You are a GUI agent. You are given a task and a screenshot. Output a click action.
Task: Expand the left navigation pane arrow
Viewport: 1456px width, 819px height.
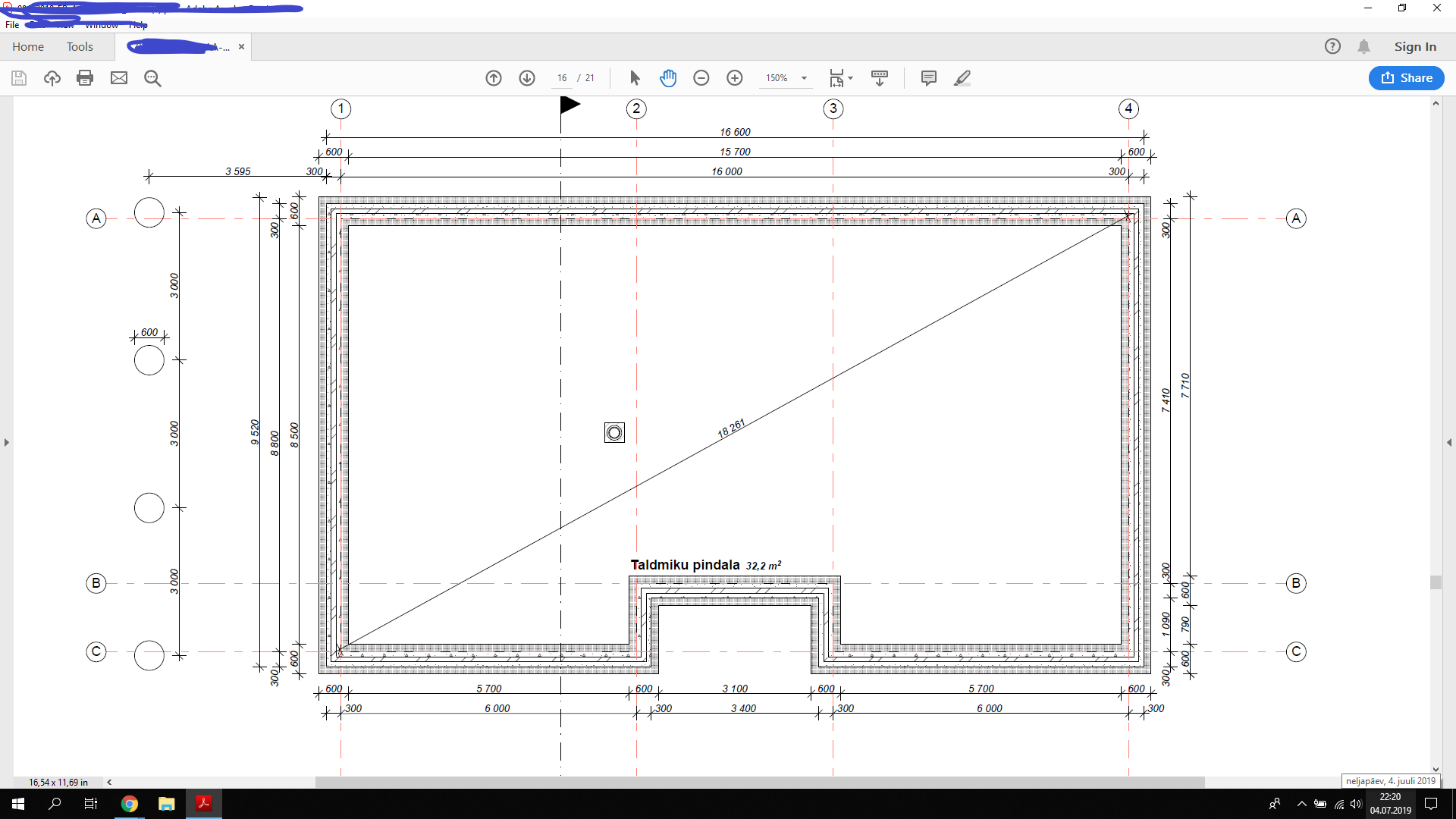click(7, 442)
